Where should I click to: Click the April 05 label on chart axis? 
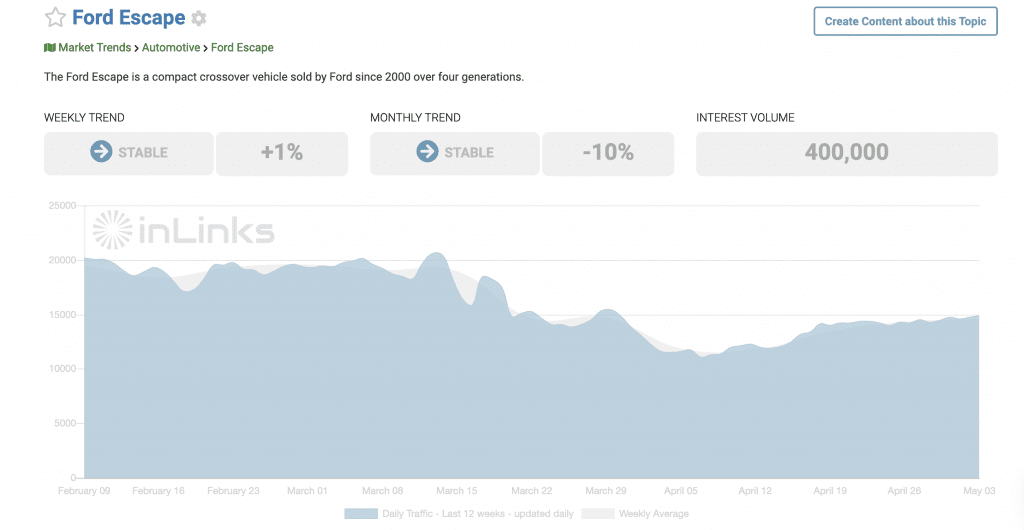680,491
